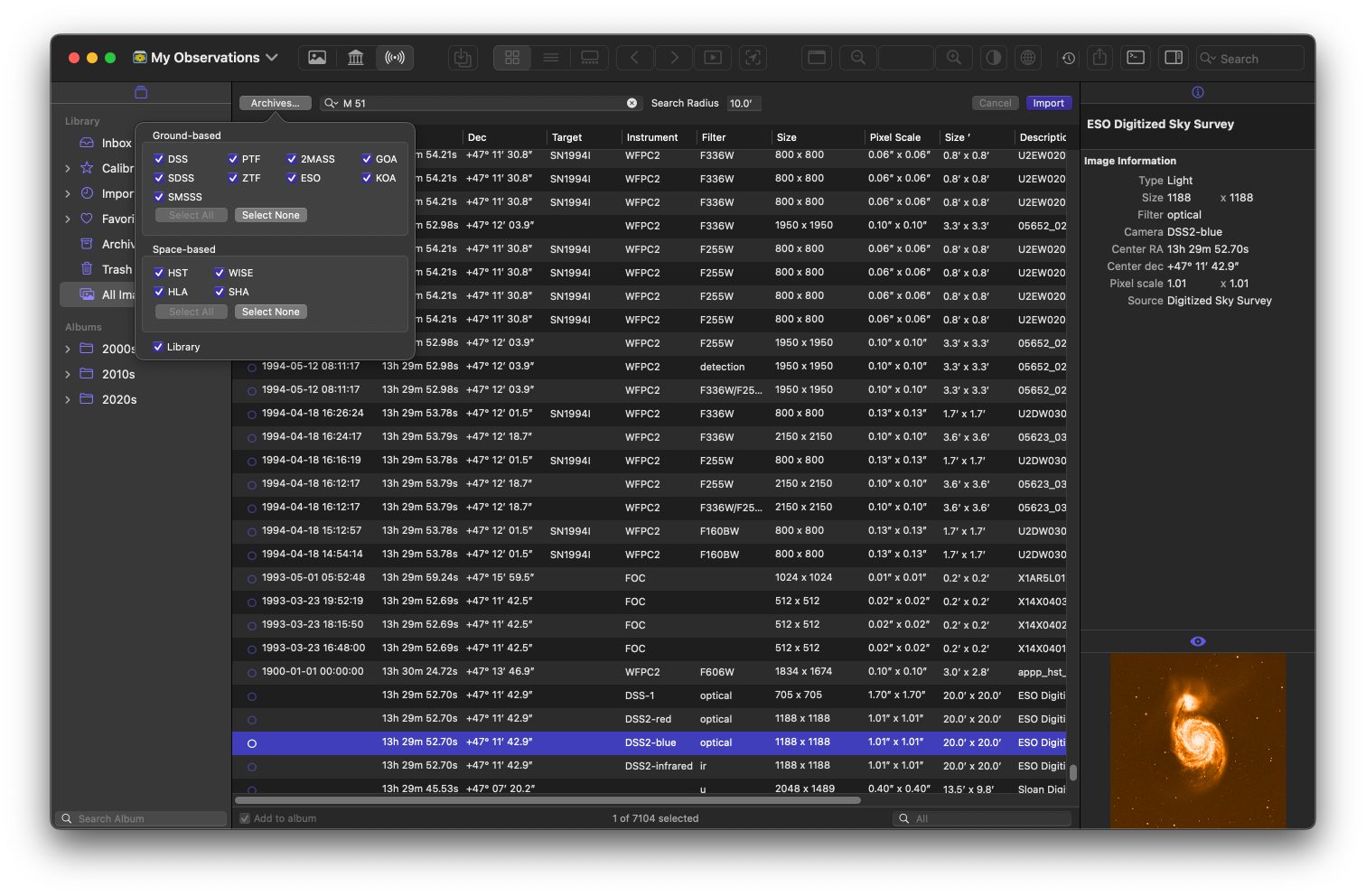1366x896 pixels.
Task: Click the info icon above inspector
Action: 1198,92
